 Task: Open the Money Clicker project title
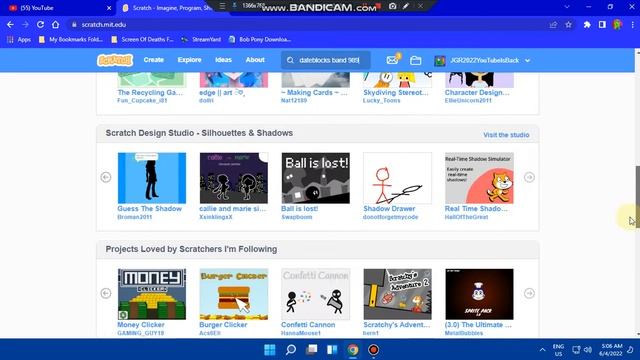tap(141, 325)
